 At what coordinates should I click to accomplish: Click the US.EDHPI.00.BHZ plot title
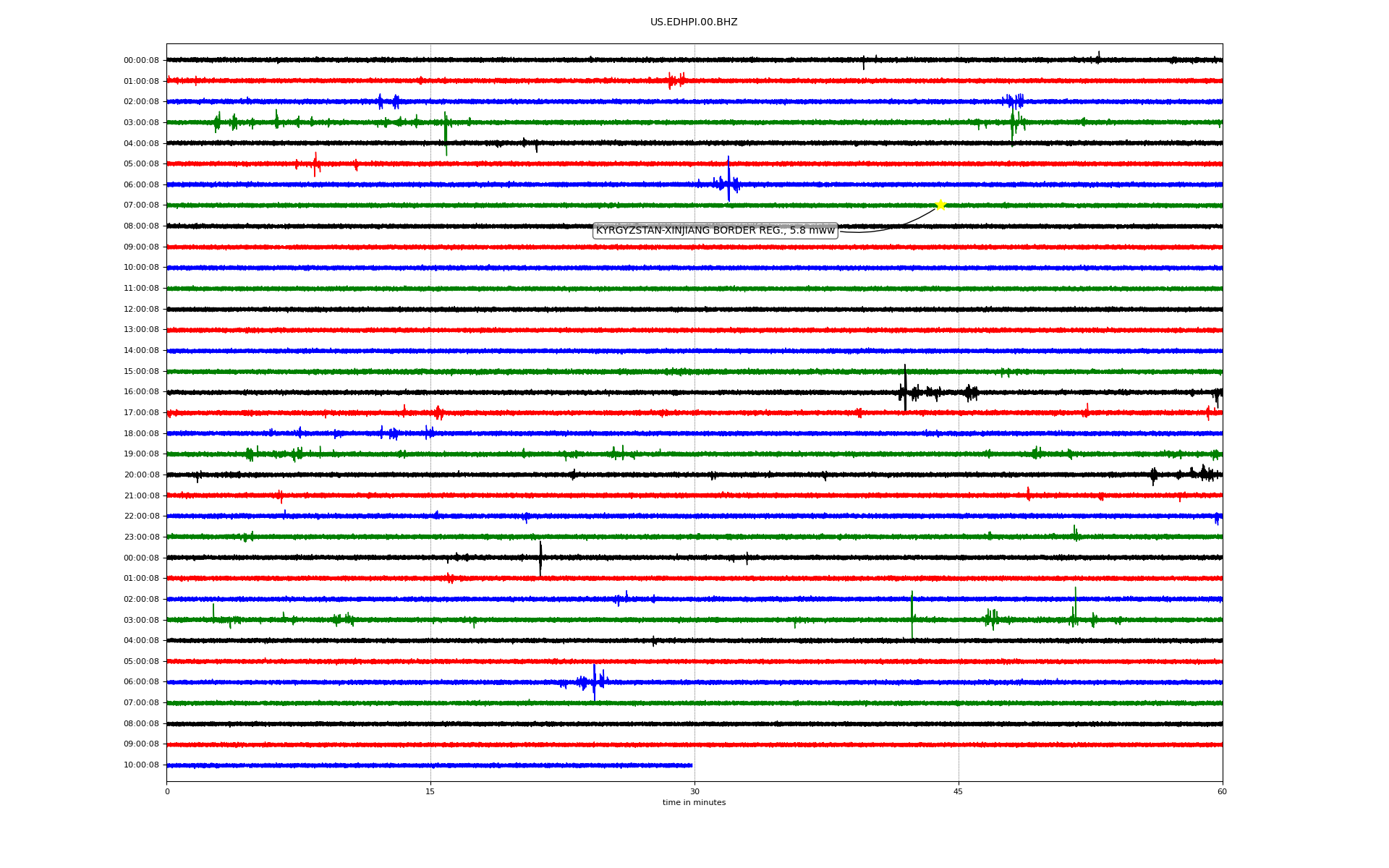coord(694,22)
